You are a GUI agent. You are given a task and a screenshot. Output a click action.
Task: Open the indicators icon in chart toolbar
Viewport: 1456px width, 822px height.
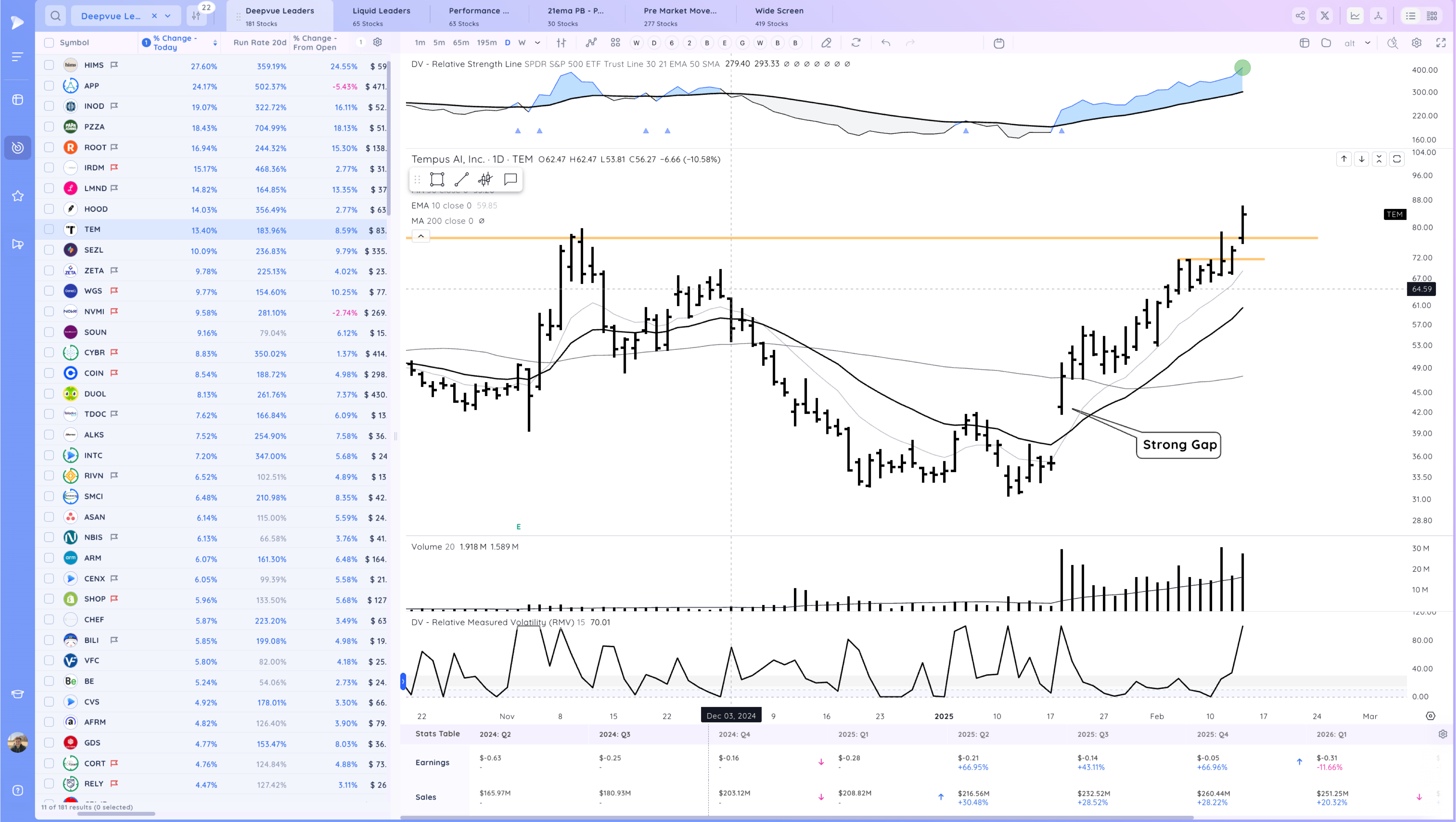click(x=591, y=43)
